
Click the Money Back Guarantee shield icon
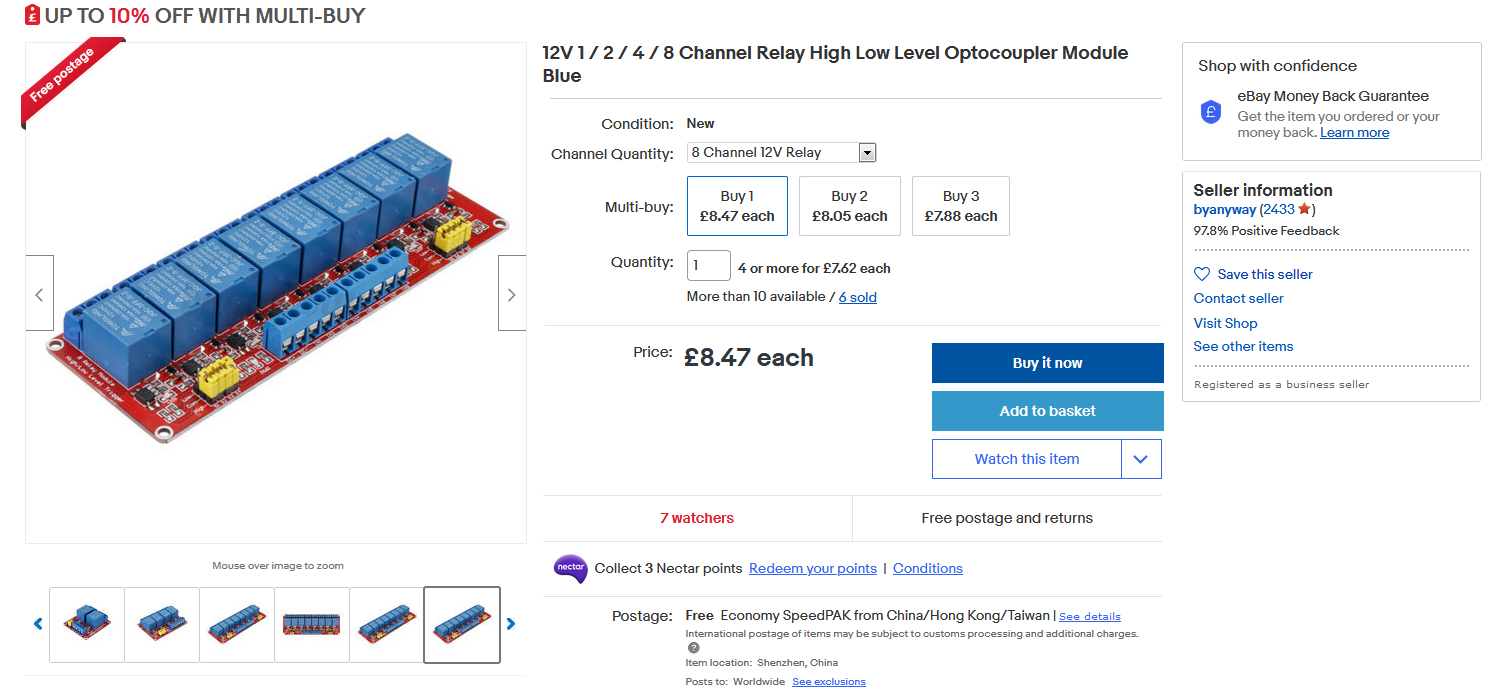click(x=1211, y=113)
